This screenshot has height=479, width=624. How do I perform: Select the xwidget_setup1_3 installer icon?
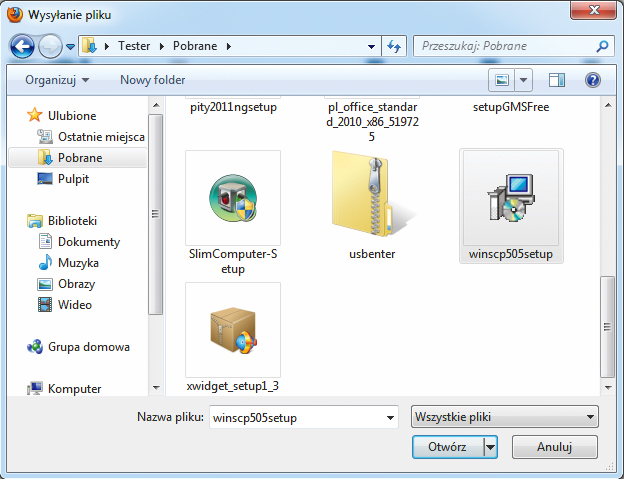click(x=233, y=328)
